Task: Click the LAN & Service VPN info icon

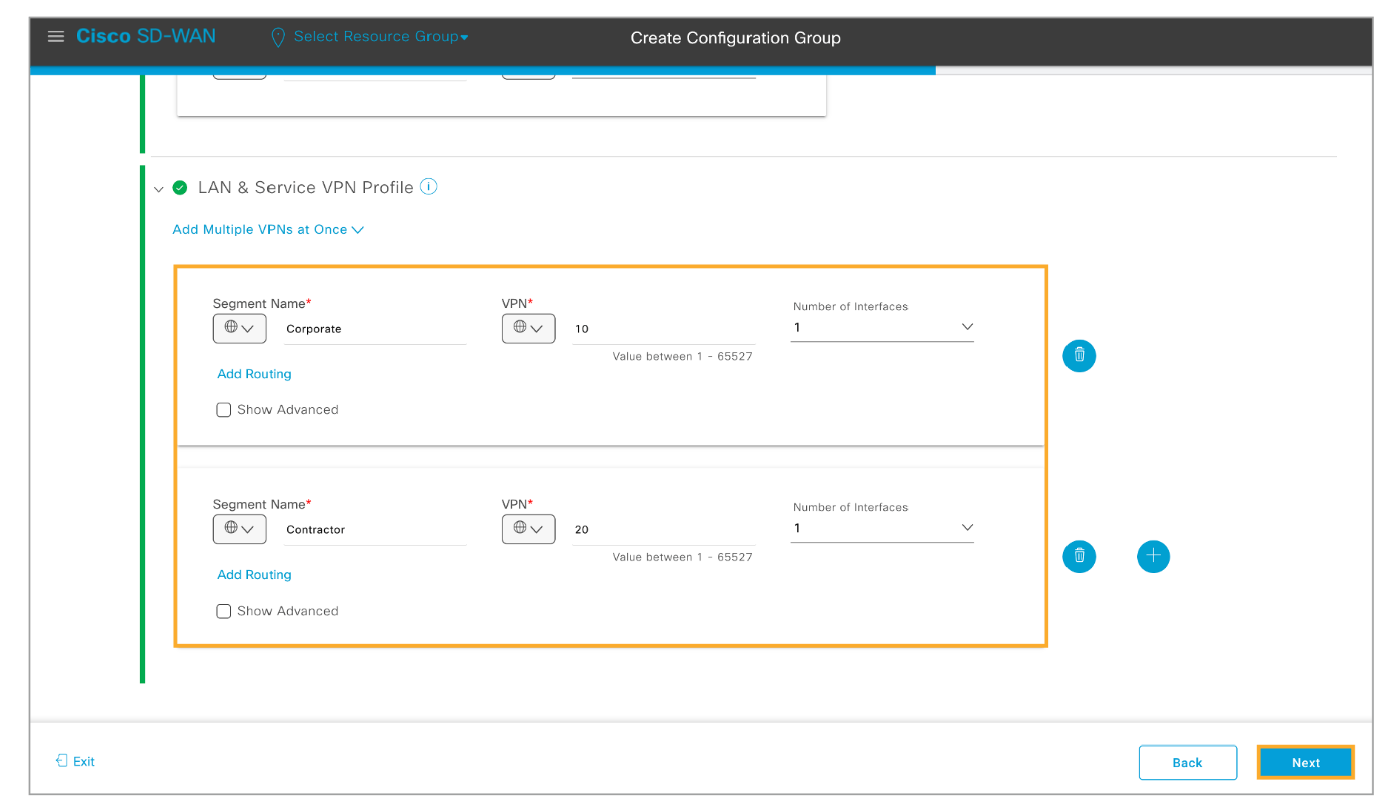Action: [428, 187]
